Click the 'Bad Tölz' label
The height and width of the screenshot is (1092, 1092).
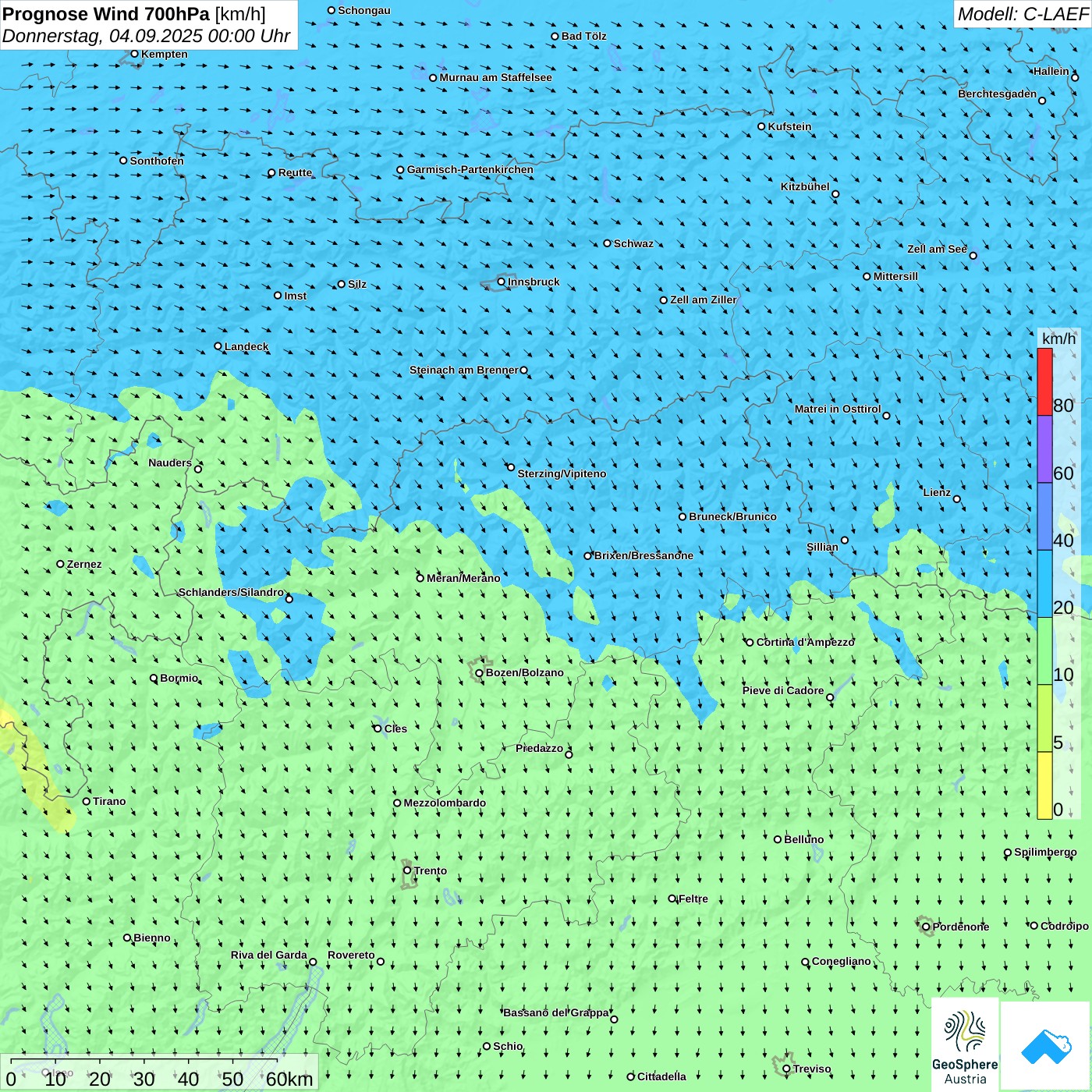pyautogui.click(x=584, y=36)
